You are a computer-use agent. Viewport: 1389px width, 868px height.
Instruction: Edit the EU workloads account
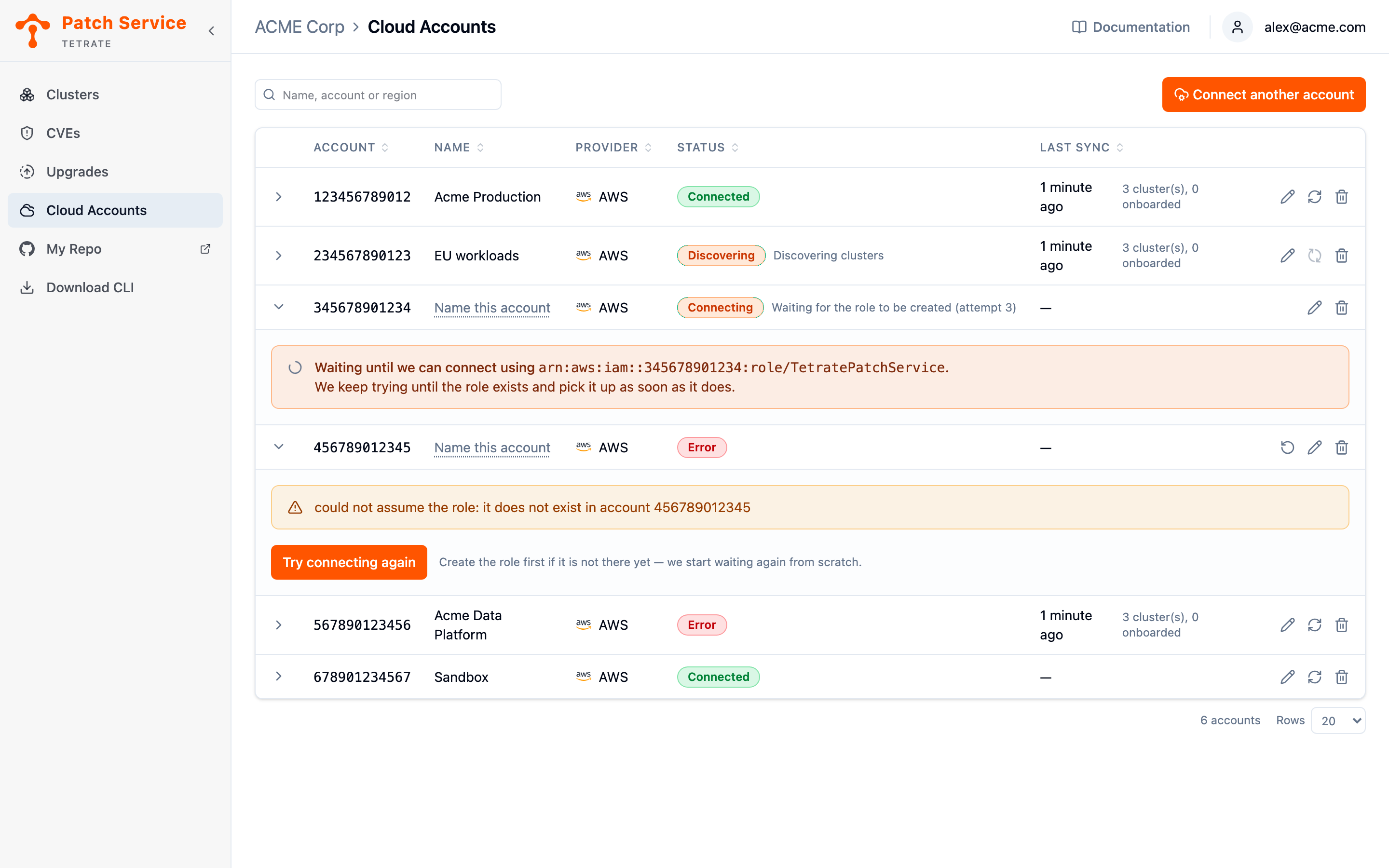(x=1287, y=256)
